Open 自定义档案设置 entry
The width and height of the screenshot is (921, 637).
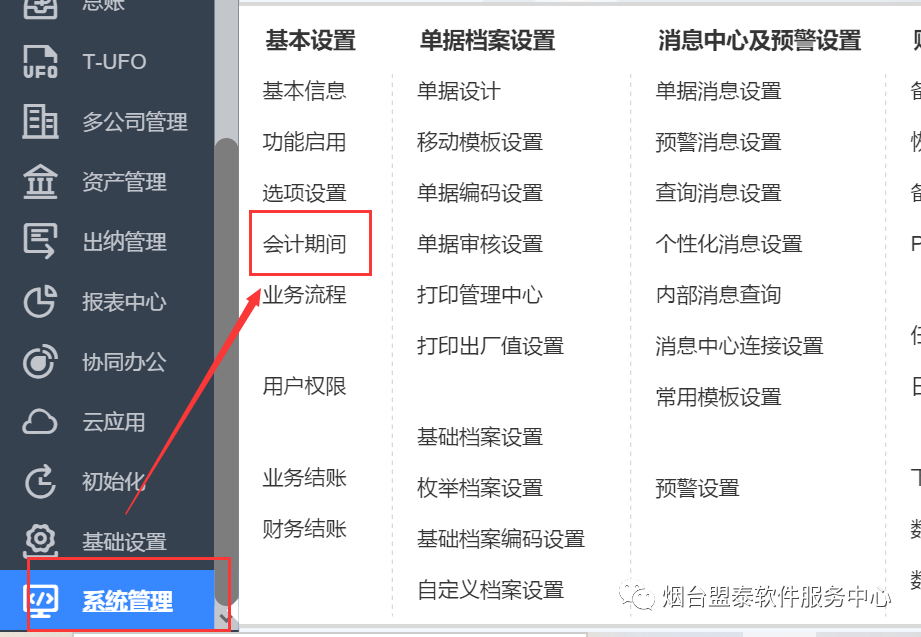pyautogui.click(x=490, y=589)
